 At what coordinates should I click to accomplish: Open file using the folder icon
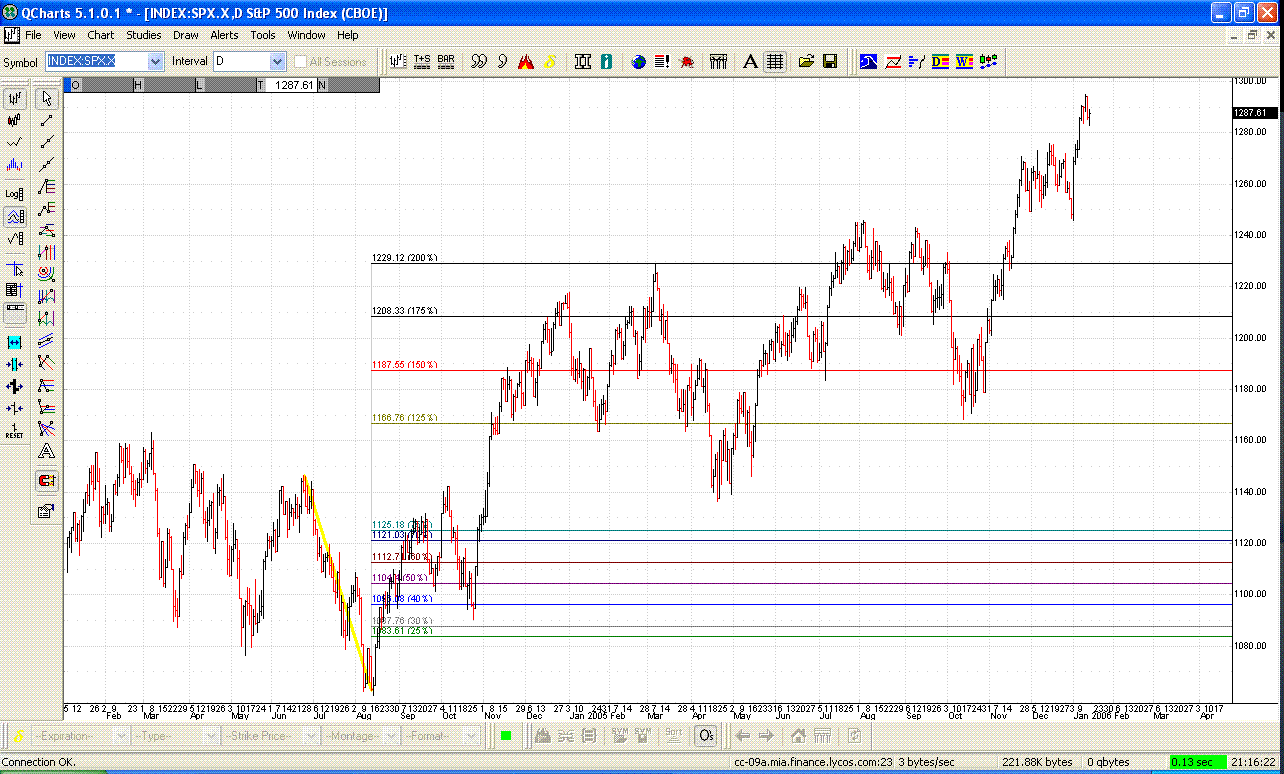pyautogui.click(x=806, y=62)
